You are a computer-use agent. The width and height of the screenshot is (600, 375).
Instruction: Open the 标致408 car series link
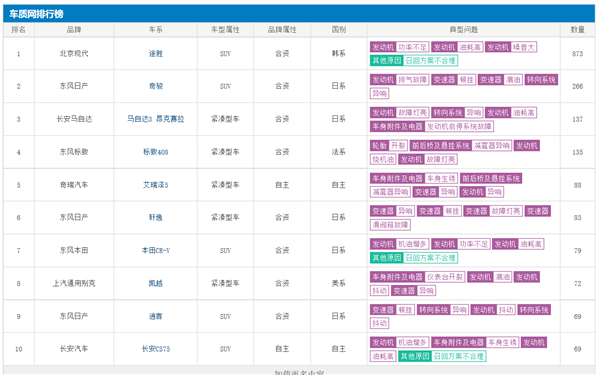click(x=155, y=152)
